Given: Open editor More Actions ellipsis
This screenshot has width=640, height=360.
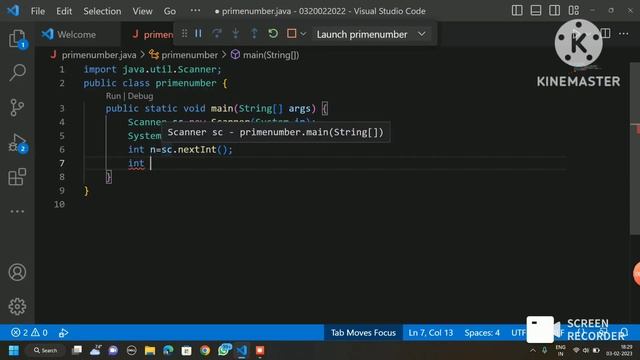Looking at the screenshot, I should 623,34.
